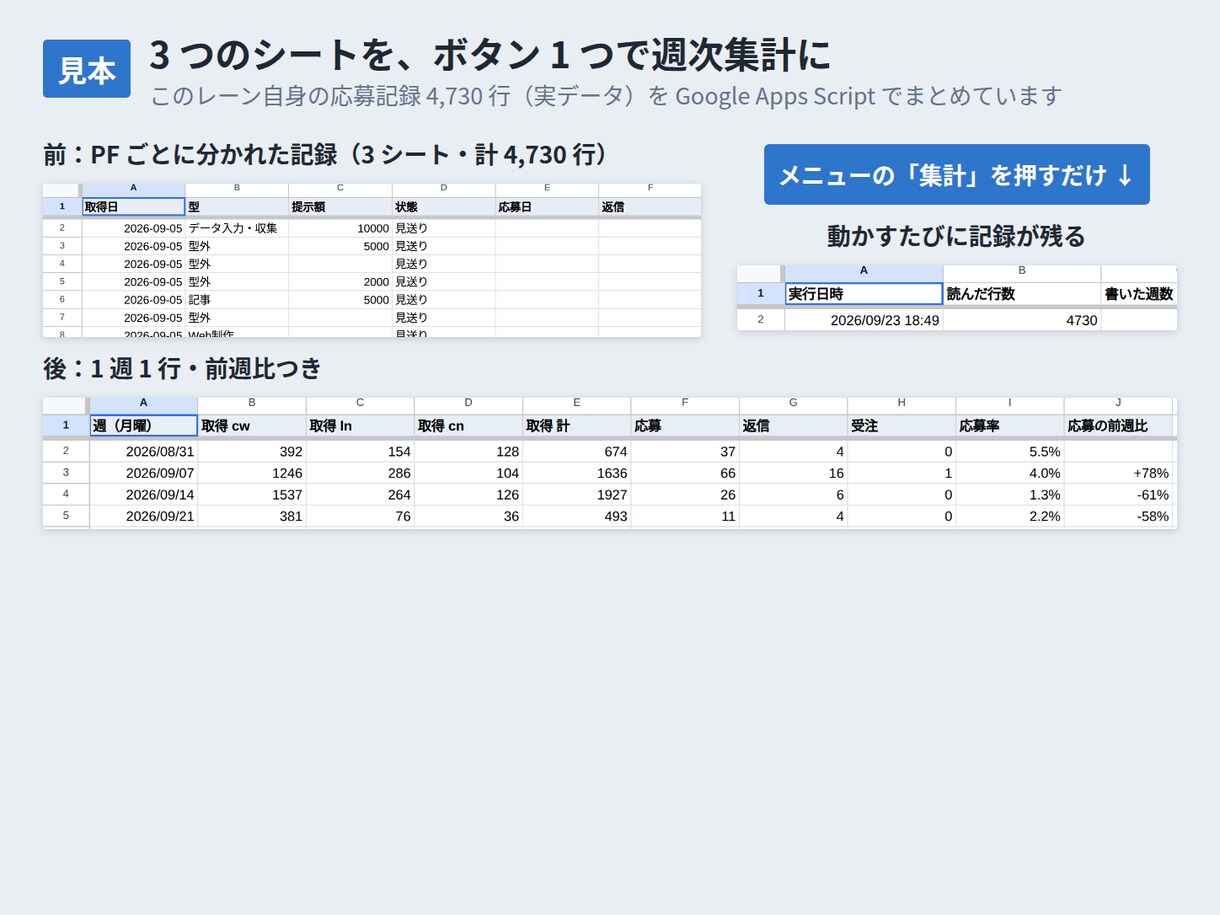Viewport: 1220px width, 915px height.
Task: Select the 書いた週数 header cell
Action: click(x=1139, y=294)
